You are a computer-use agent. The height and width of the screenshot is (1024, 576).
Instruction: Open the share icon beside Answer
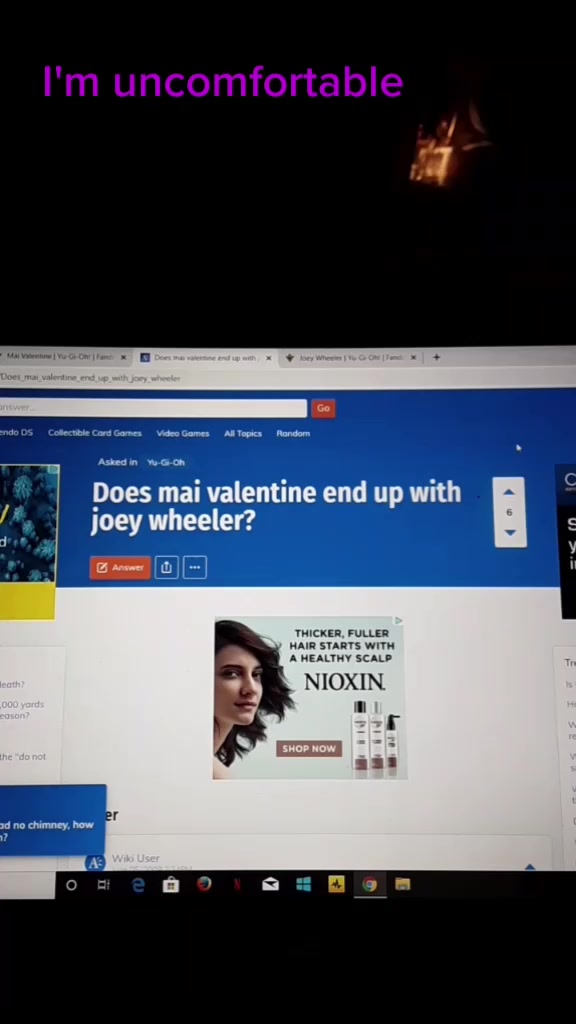pos(167,568)
